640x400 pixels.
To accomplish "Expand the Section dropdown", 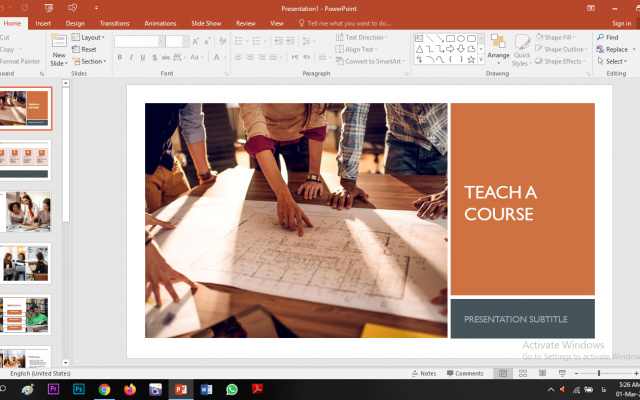I will click(x=92, y=61).
